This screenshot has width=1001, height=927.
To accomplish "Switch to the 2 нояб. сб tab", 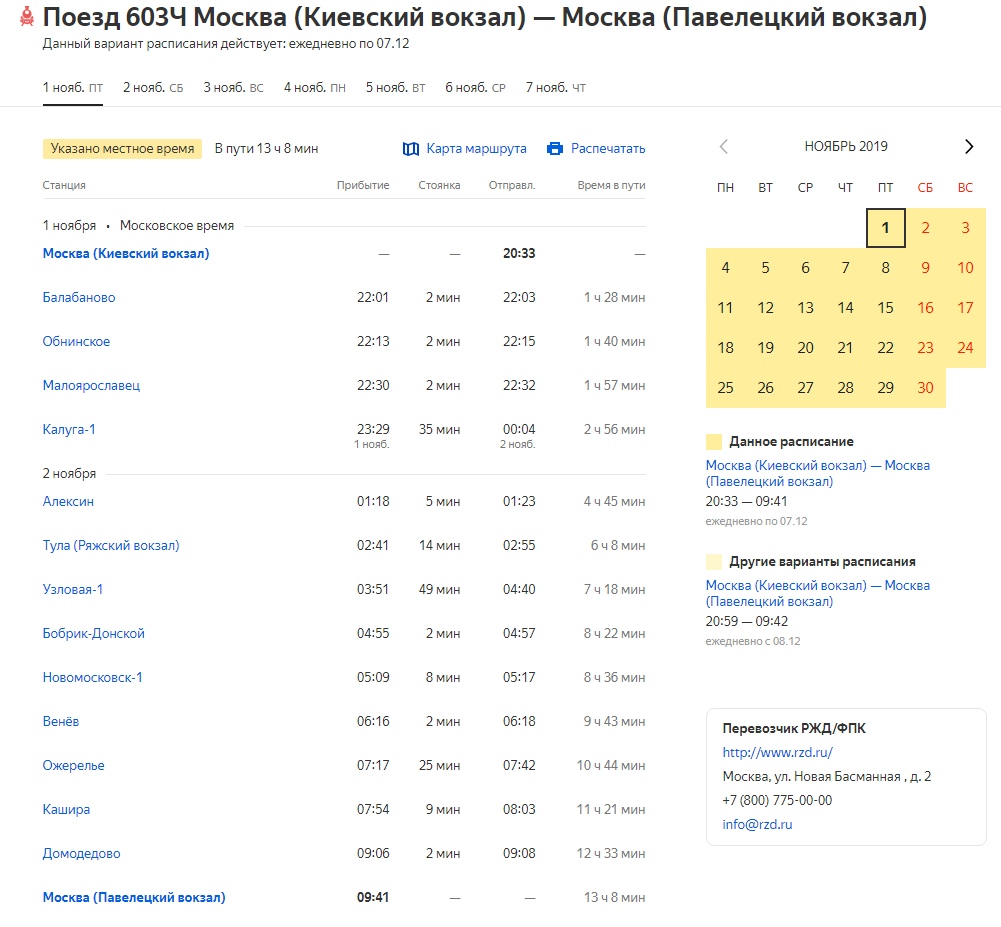I will [x=152, y=88].
